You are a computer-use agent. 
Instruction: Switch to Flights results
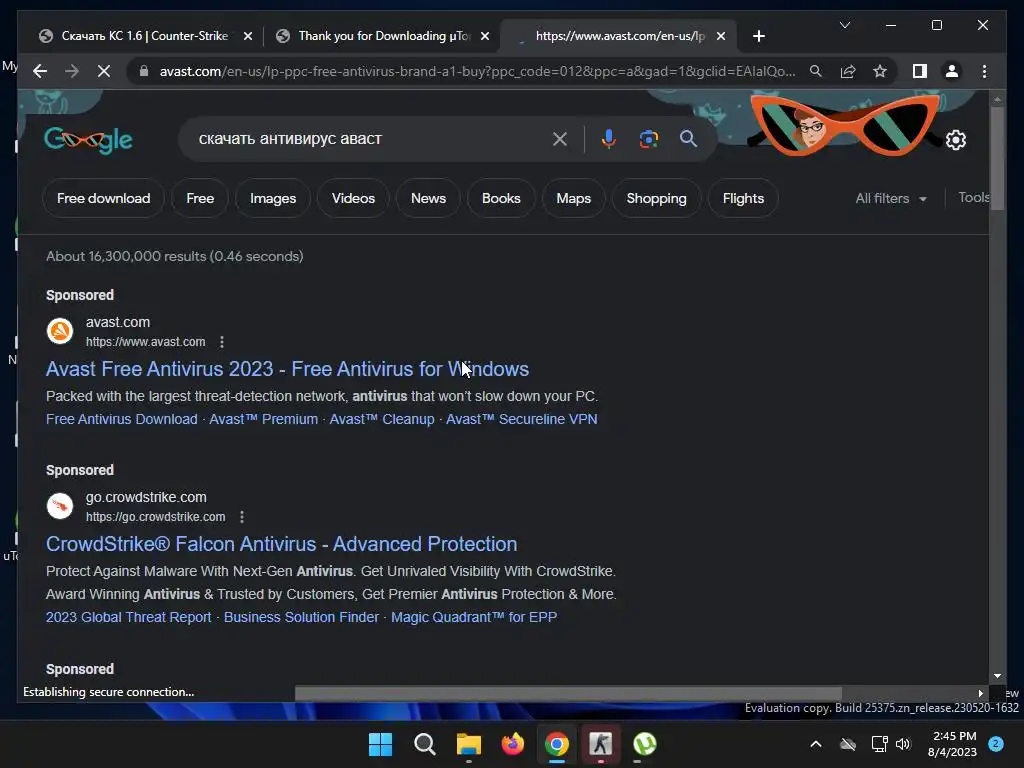(x=743, y=199)
